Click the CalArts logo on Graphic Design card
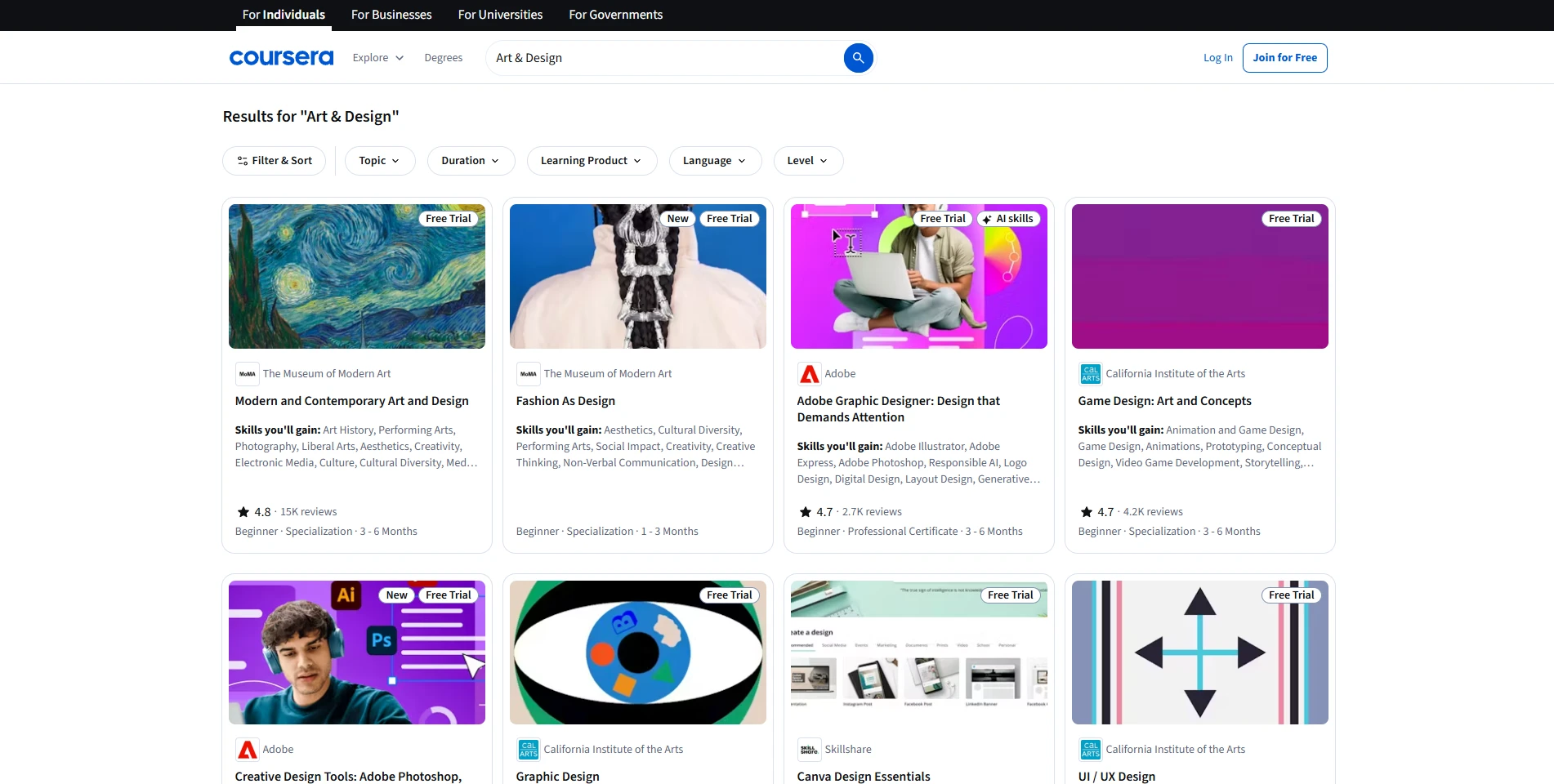 (528, 749)
